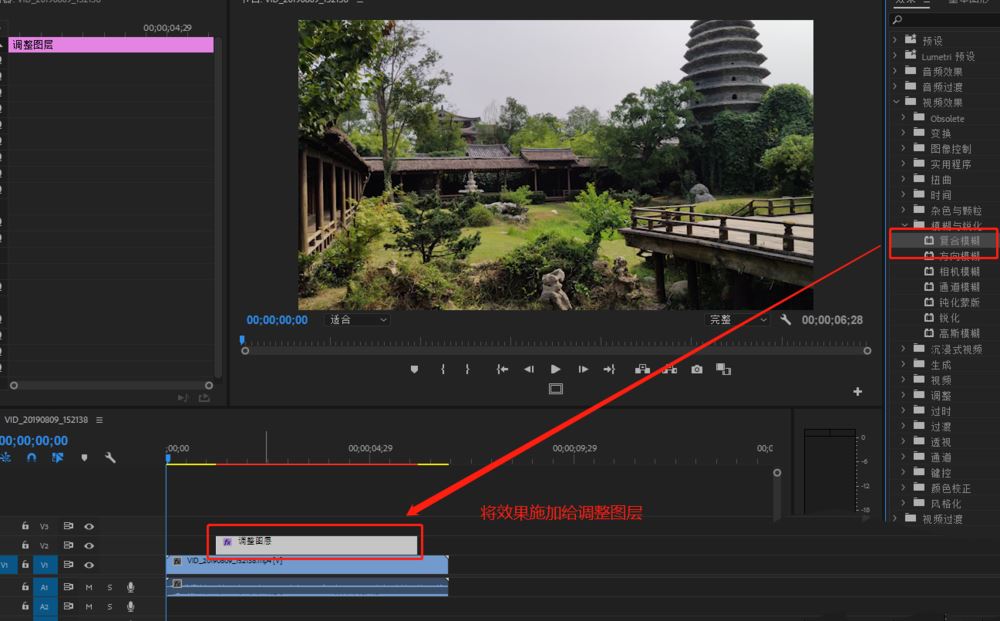The height and width of the screenshot is (621, 1000).
Task: Open the VID_20190809_152138 sequence panel menu
Action: coord(99,420)
